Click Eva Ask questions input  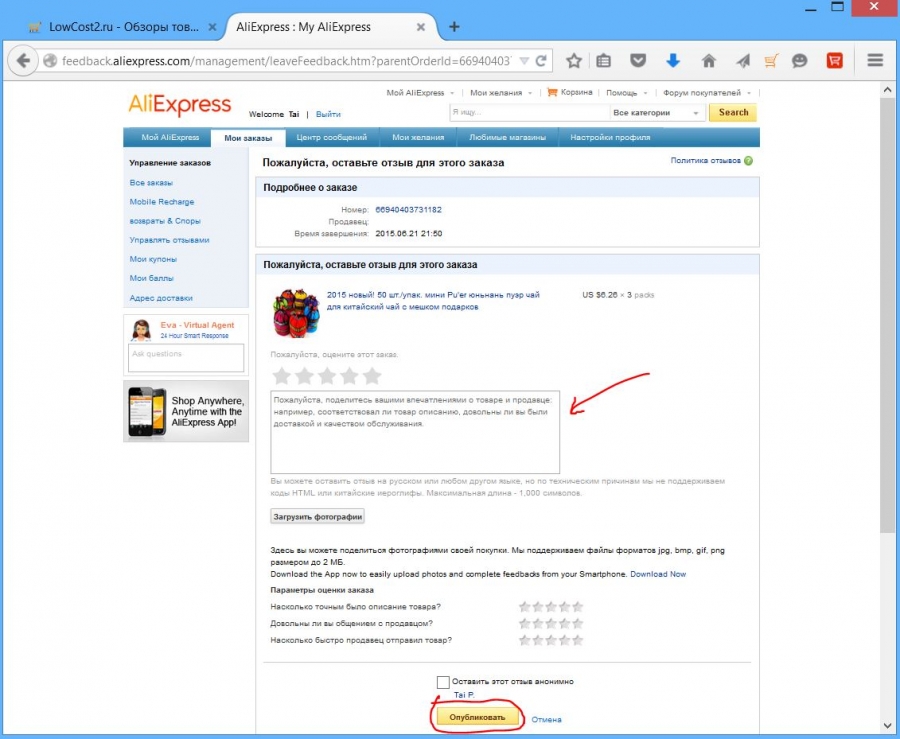pos(186,357)
